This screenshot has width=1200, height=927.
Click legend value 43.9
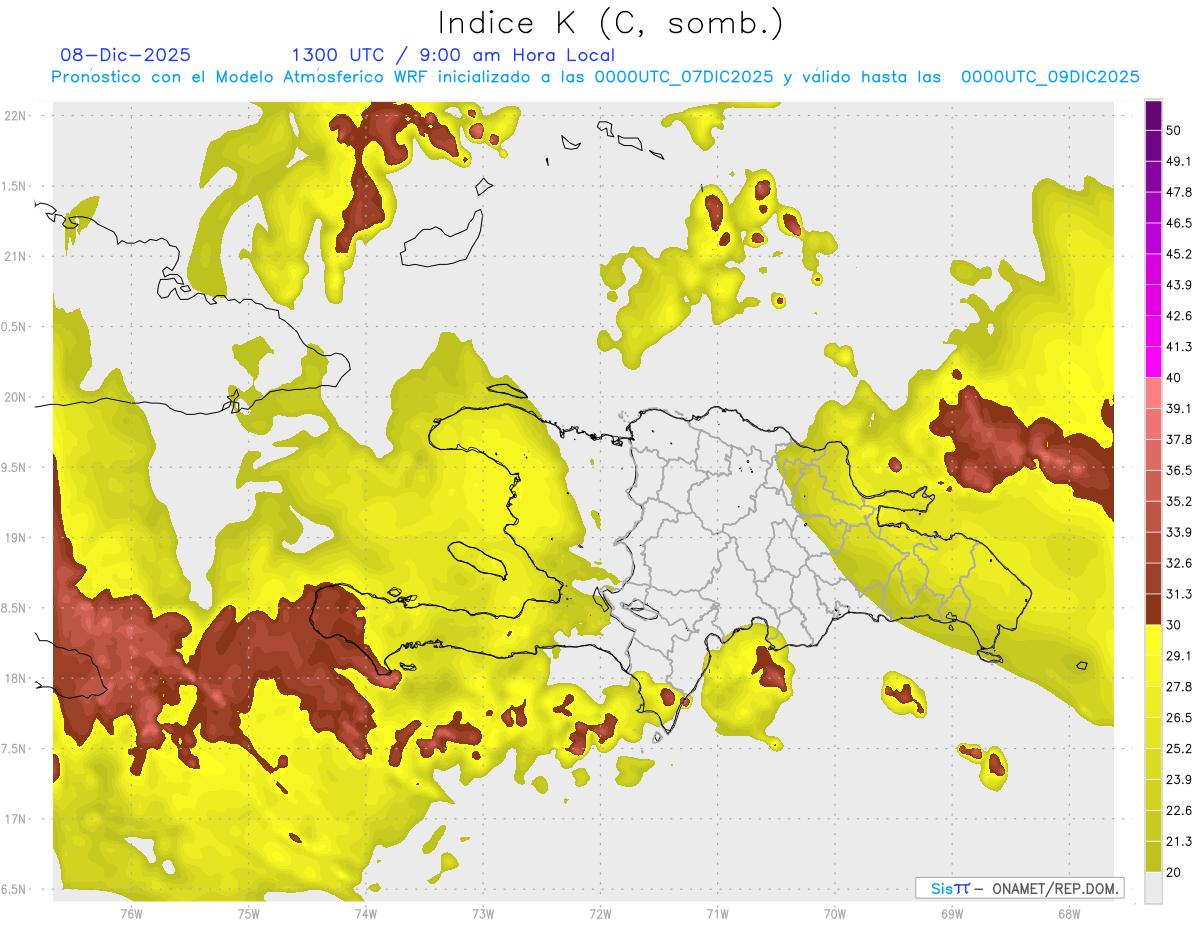click(x=1178, y=285)
